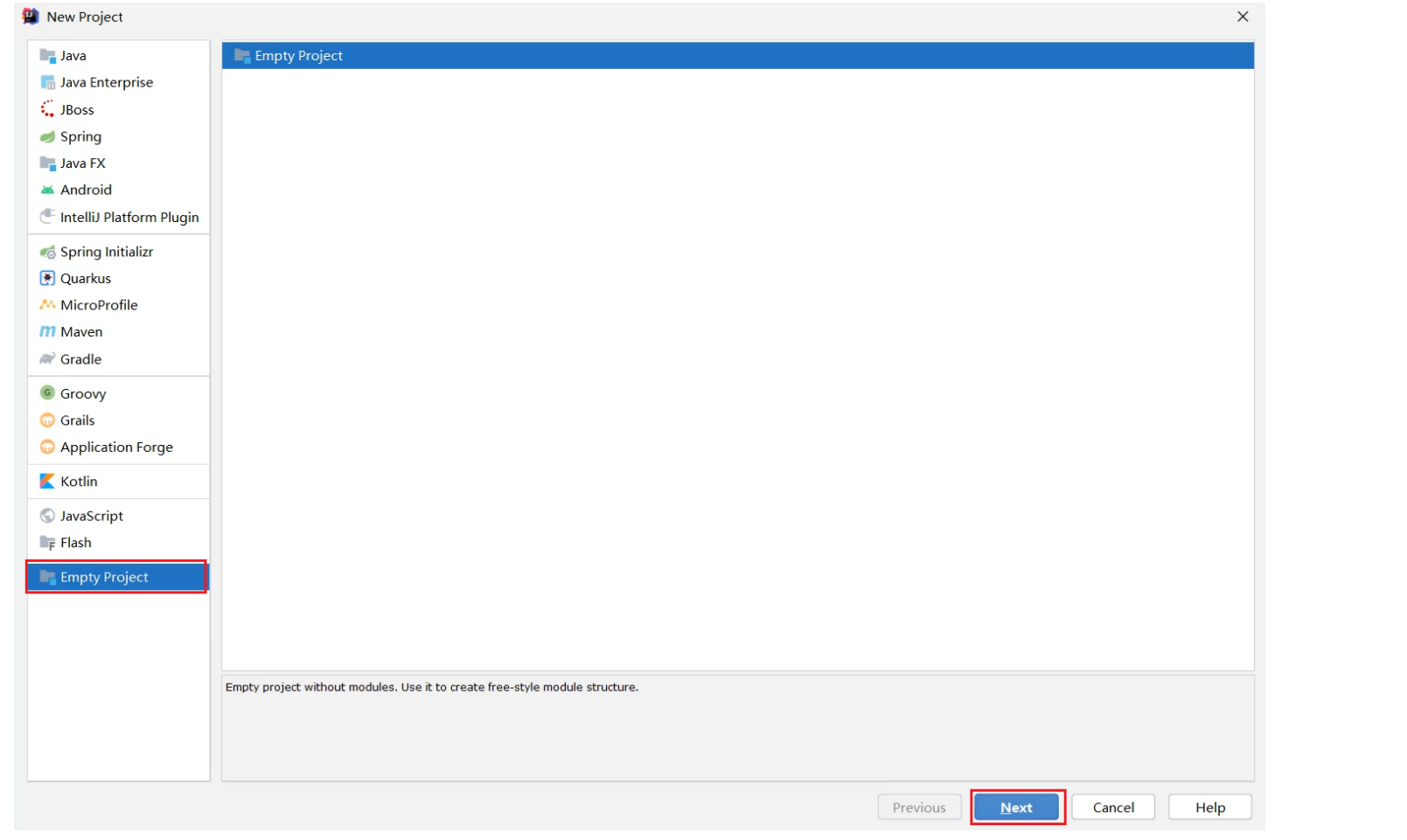Click the Java folder icon in the project type list
1407x840 pixels.
pos(47,56)
